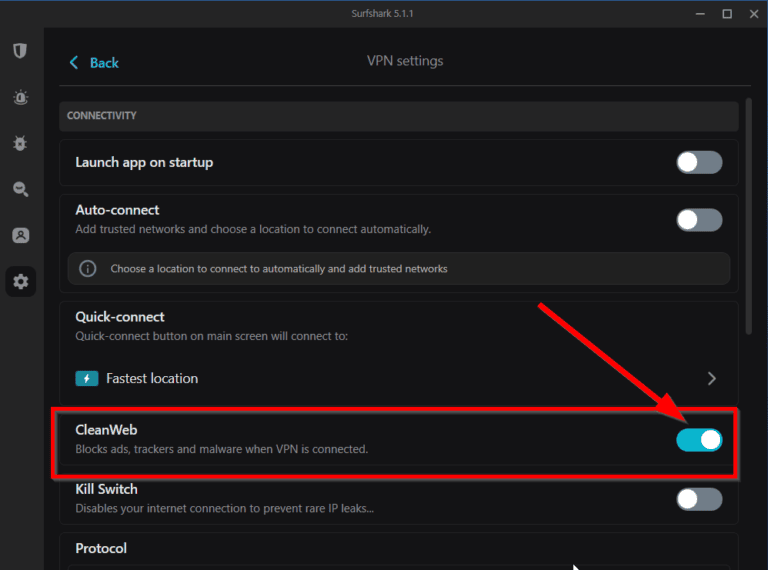768x570 pixels.
Task: Open the Alternative ID person sidebar icon
Action: tap(20, 236)
